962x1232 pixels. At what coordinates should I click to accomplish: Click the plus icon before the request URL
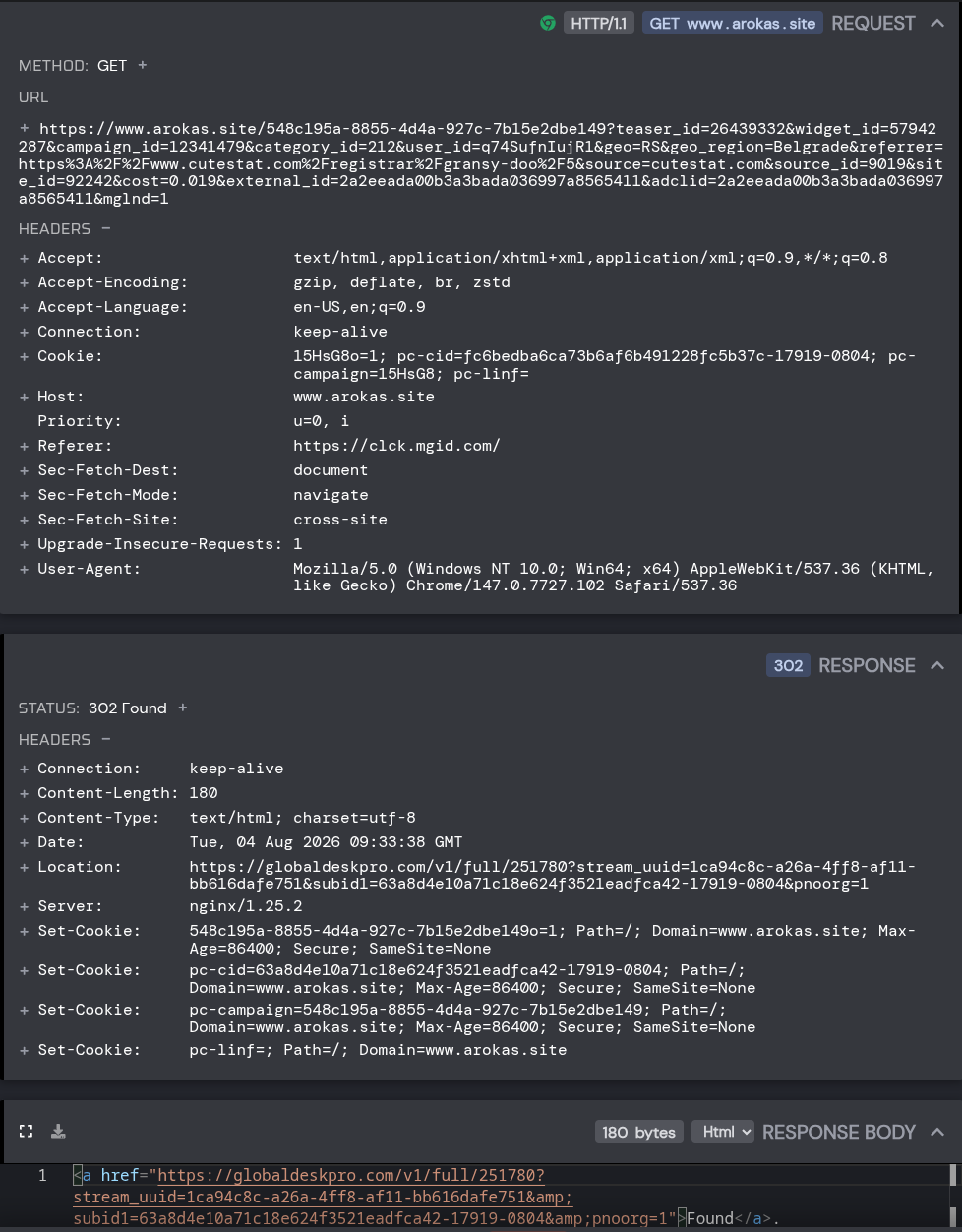click(25, 128)
